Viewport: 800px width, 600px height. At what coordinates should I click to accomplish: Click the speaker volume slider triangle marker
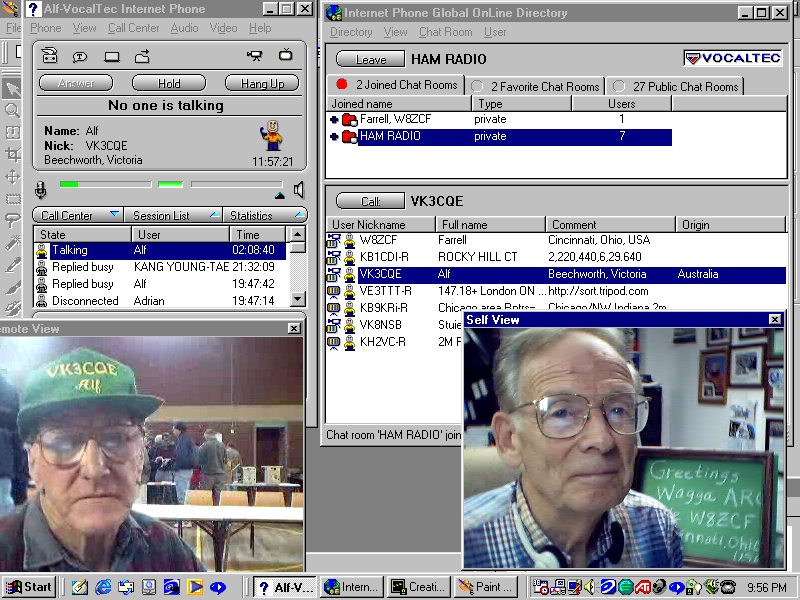pos(280,195)
